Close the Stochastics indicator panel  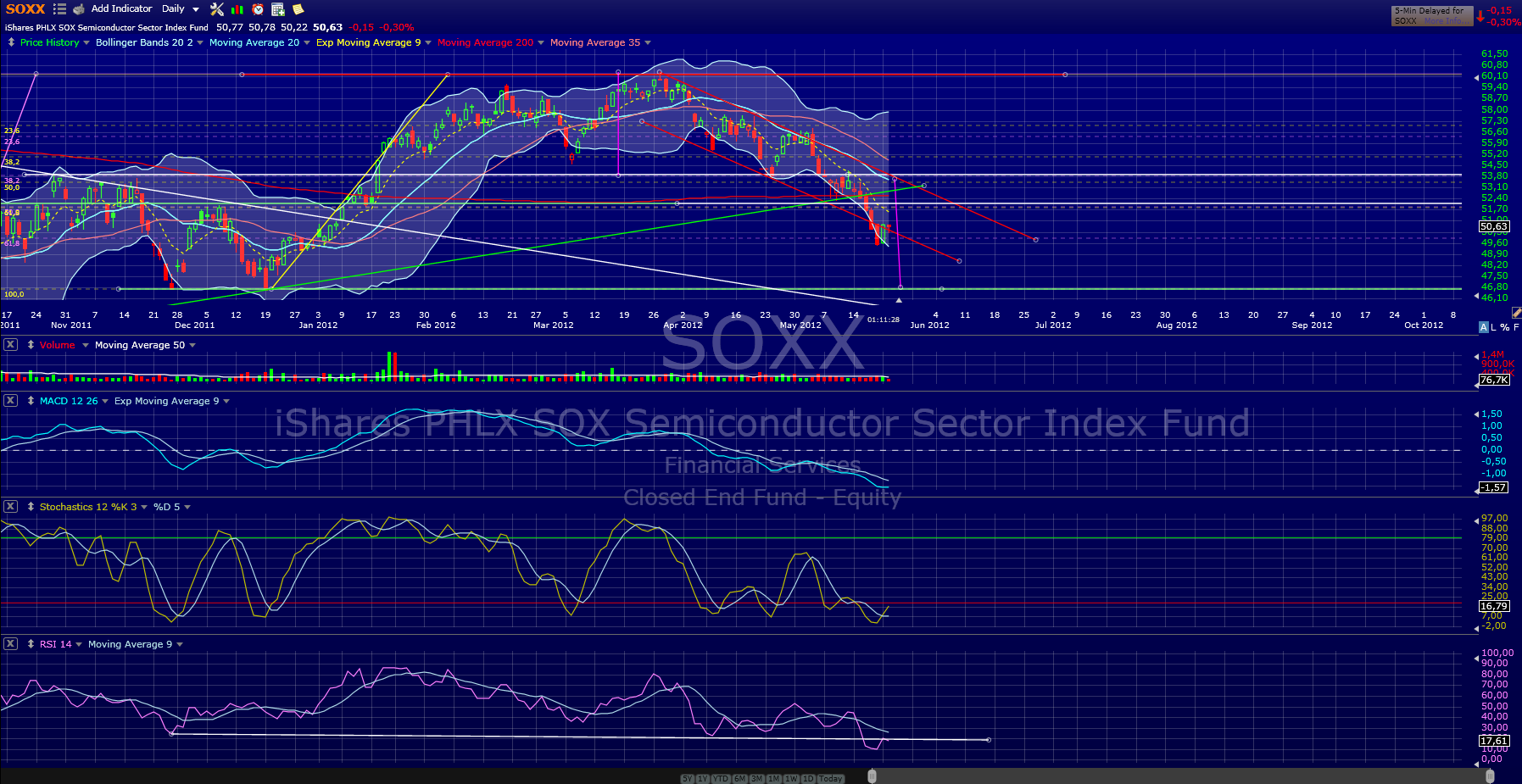tap(10, 507)
